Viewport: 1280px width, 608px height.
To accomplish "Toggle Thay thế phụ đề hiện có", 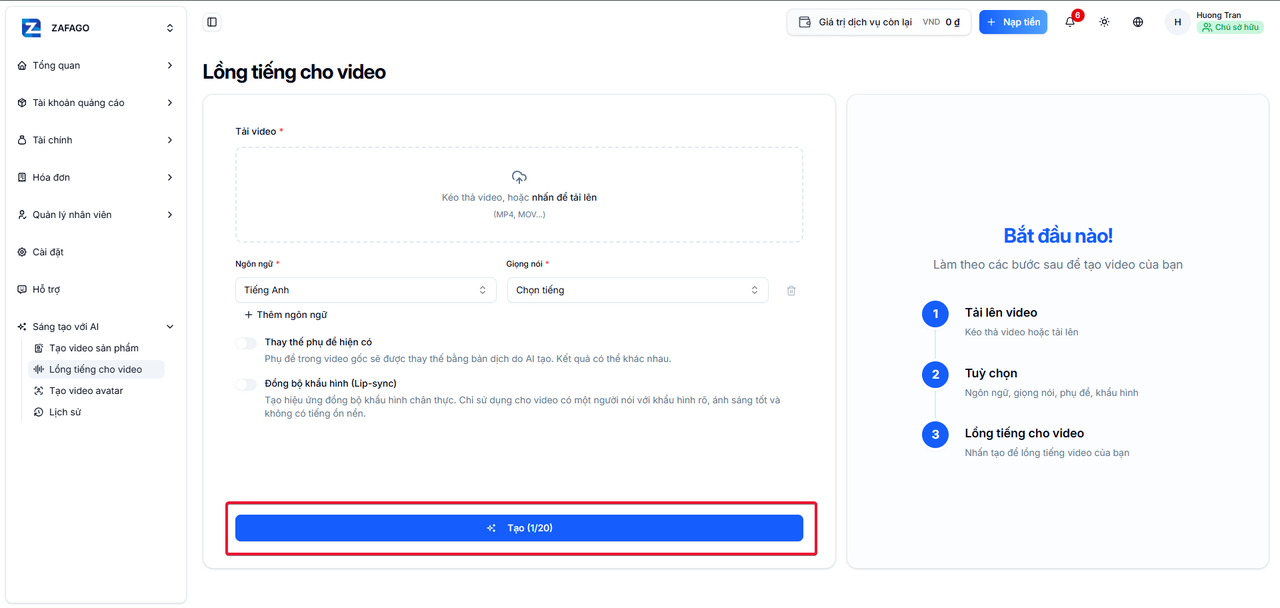I will (246, 343).
